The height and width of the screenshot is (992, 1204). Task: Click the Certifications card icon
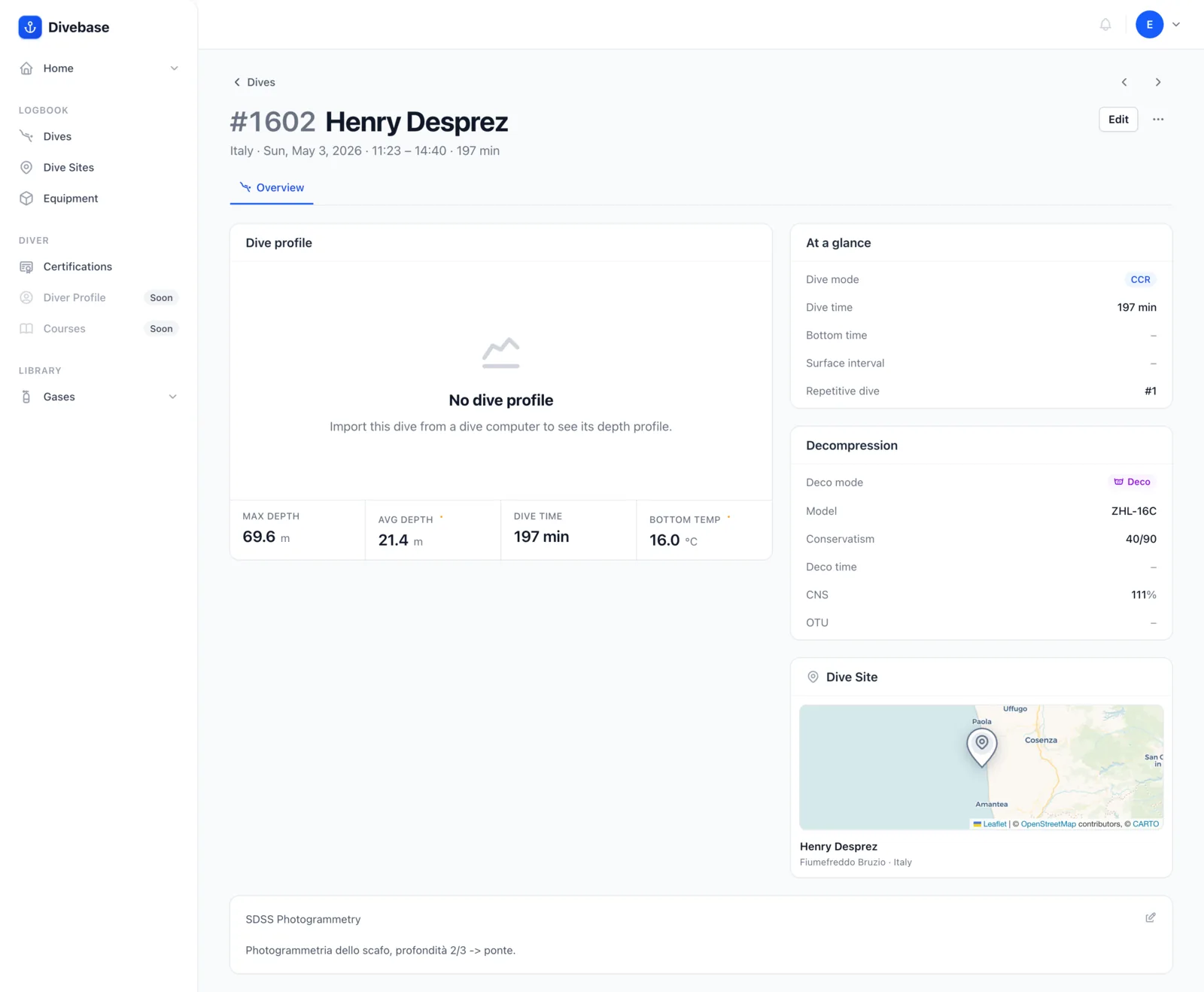tap(26, 266)
